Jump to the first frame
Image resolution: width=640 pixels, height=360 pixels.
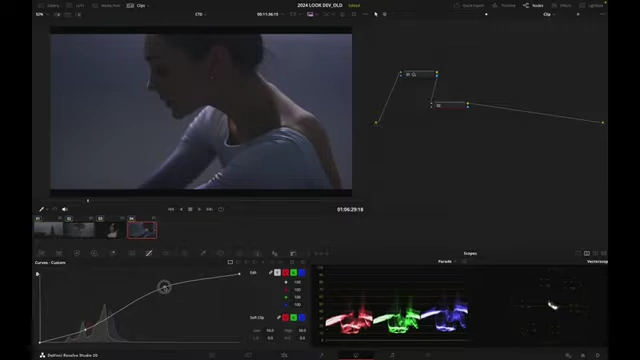click(171, 209)
